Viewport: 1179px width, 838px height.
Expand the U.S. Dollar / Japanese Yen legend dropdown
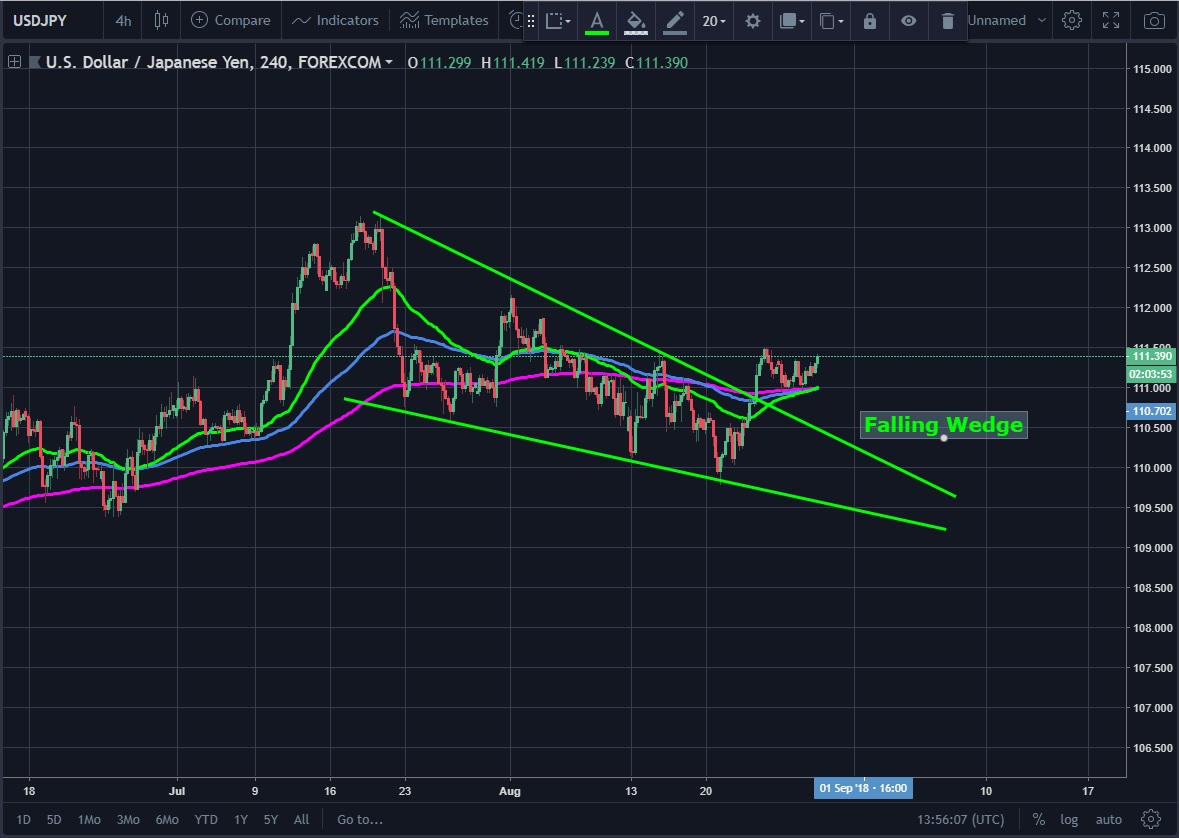[389, 63]
